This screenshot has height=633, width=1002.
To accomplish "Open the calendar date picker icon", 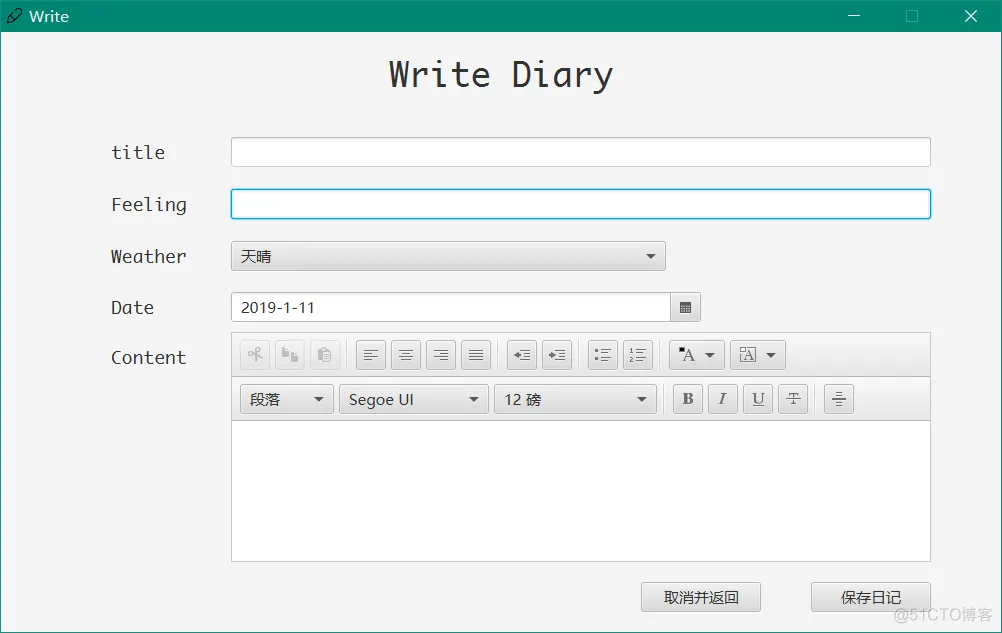I will (686, 307).
